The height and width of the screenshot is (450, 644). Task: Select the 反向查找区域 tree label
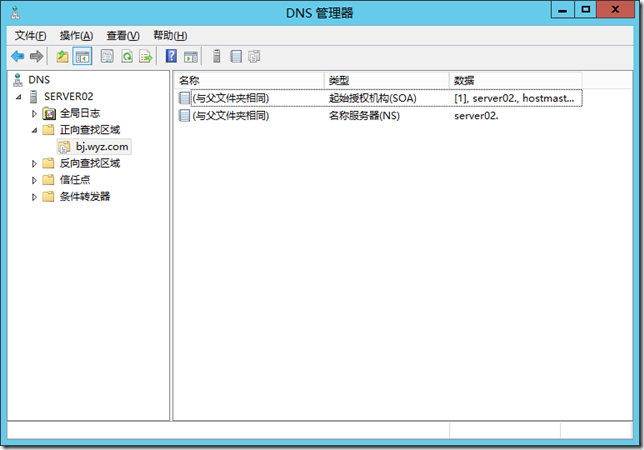pyautogui.click(x=90, y=163)
